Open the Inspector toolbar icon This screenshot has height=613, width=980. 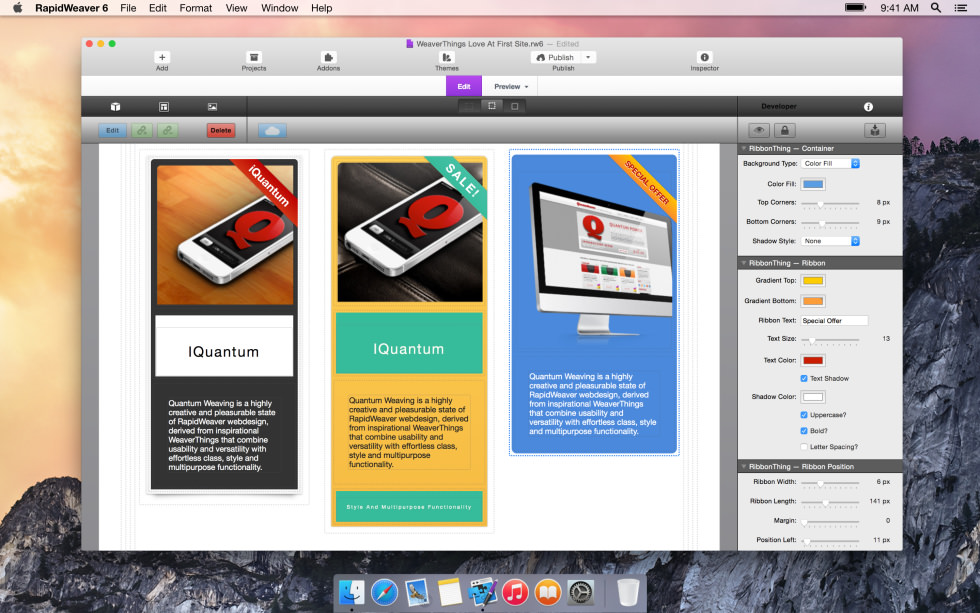pos(704,57)
